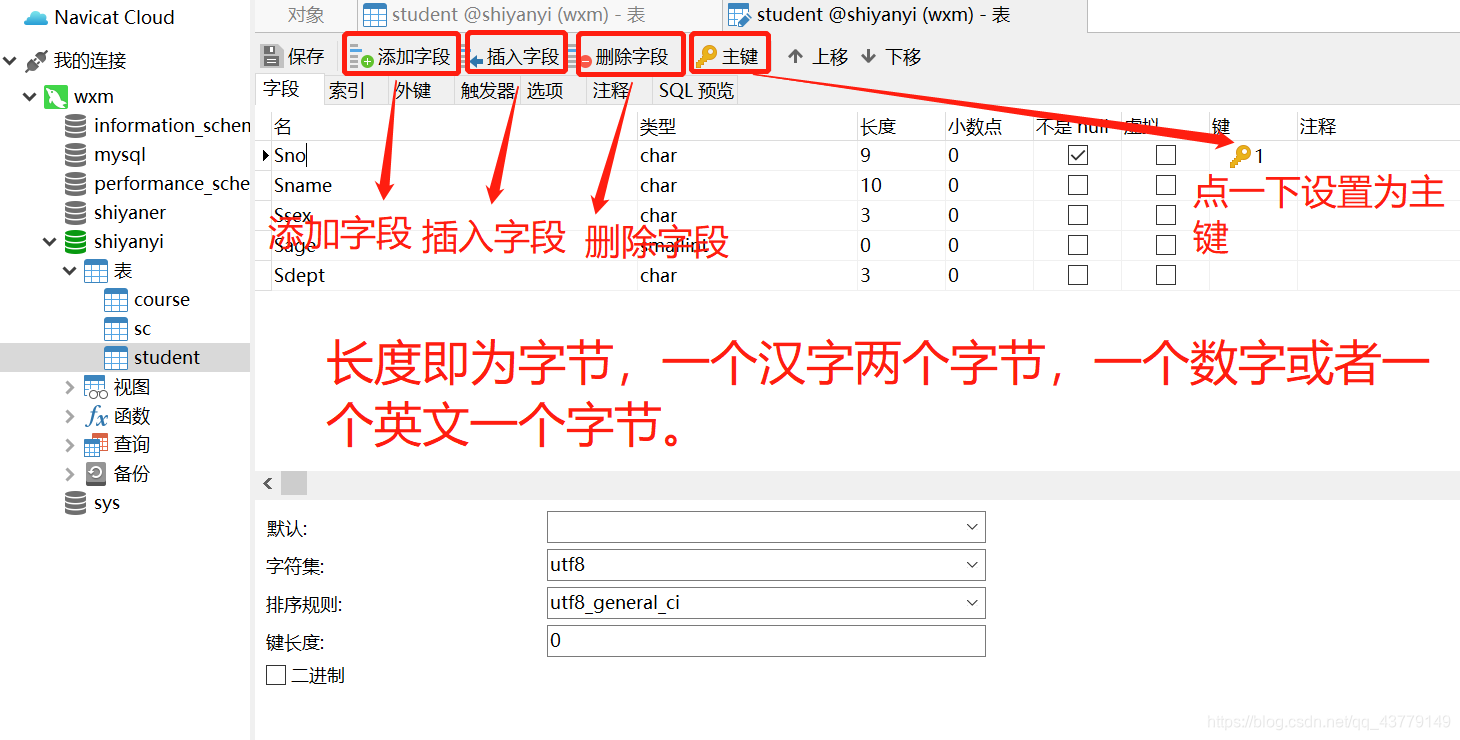The image size is (1460, 740).
Task: Switch to the 索引 tab
Action: coord(345,90)
